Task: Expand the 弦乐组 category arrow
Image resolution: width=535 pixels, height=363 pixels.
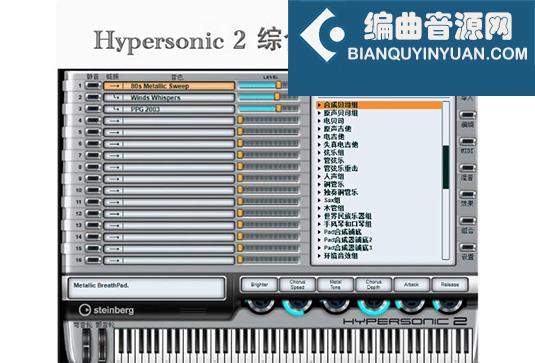Action: 320,153
